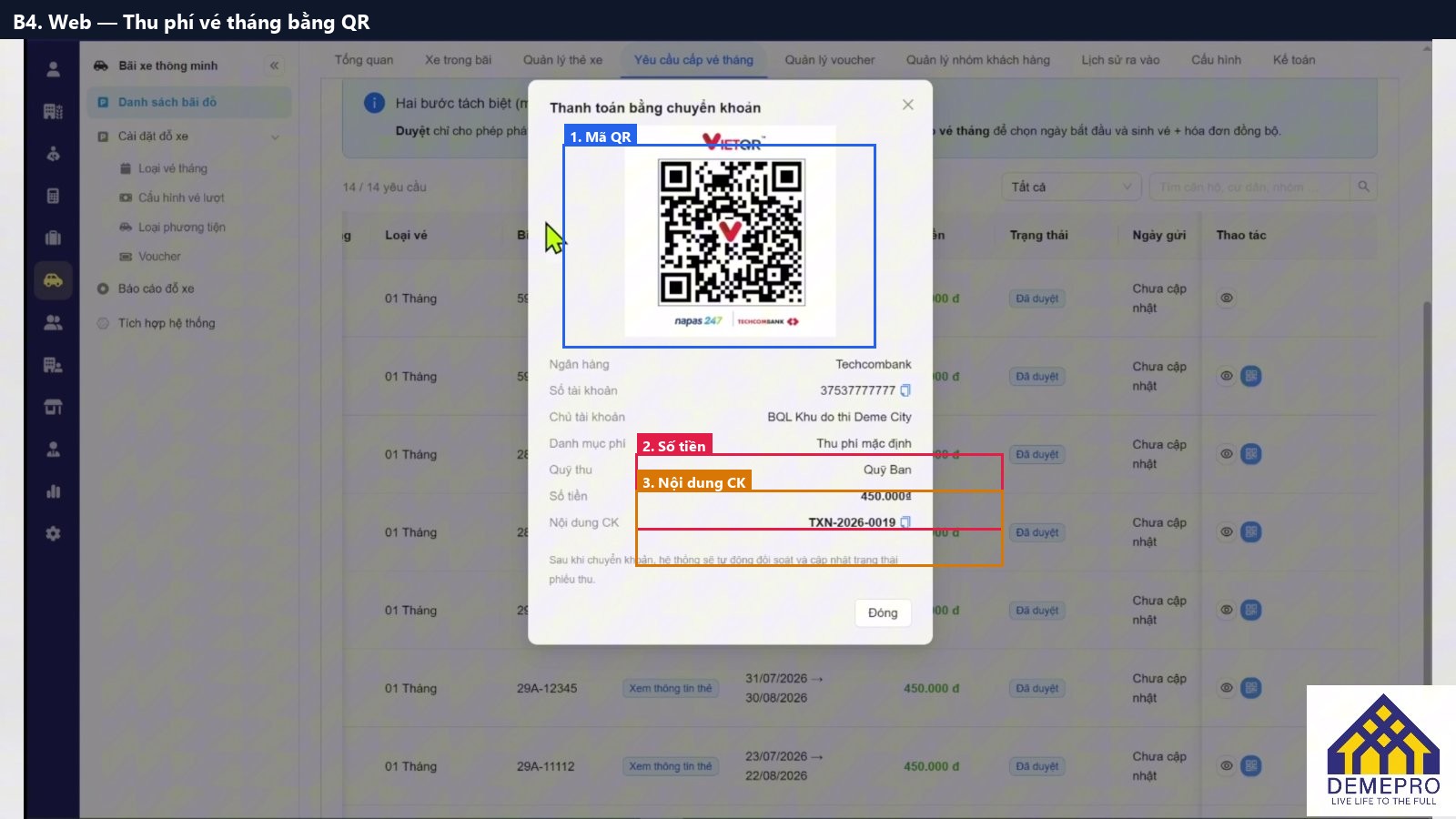The width and height of the screenshot is (1456, 819).
Task: Switch to the Cấu hình tab
Action: pyautogui.click(x=1216, y=60)
